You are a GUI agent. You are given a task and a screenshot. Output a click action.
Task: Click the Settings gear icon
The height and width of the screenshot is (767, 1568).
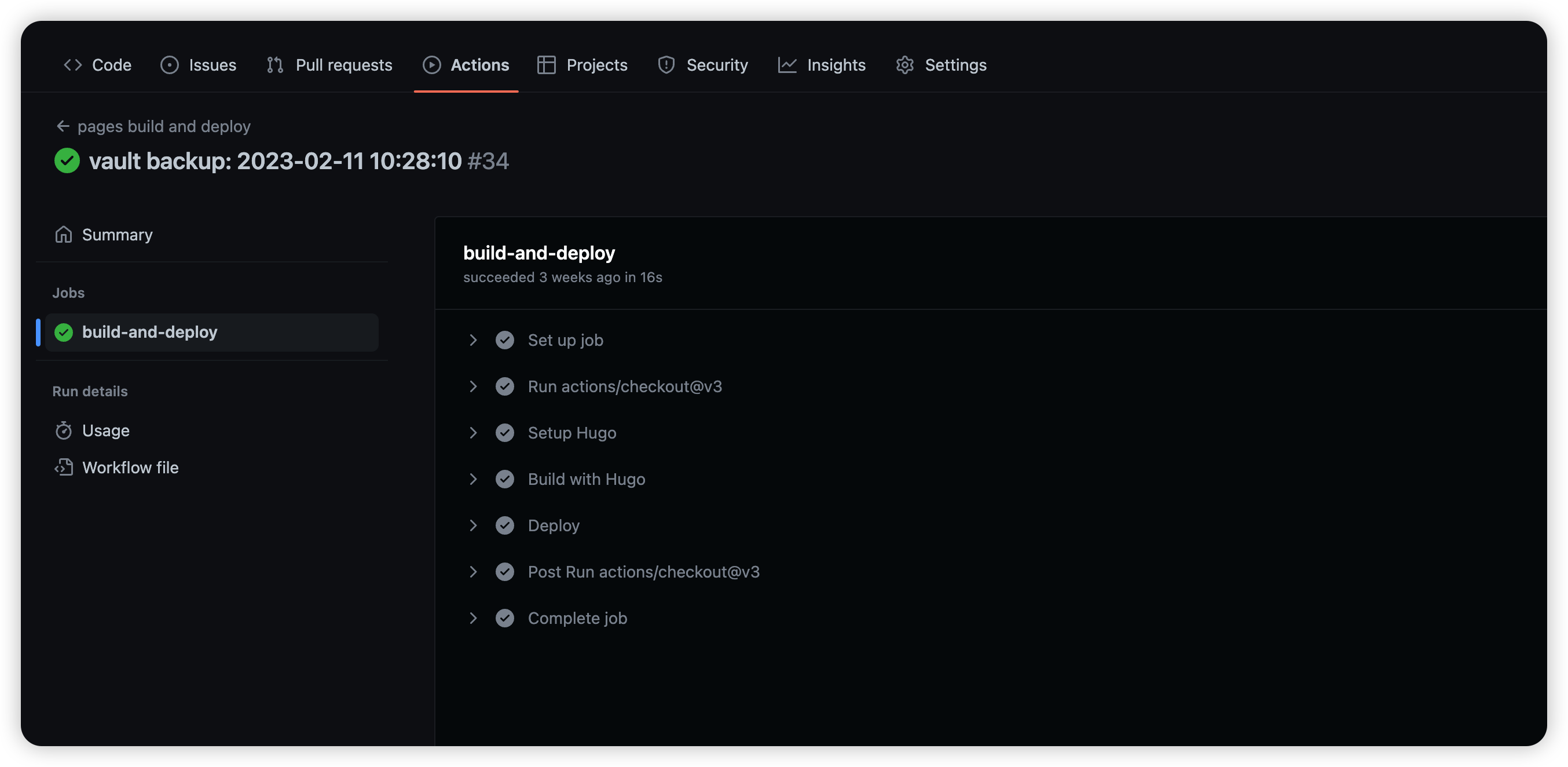(904, 64)
